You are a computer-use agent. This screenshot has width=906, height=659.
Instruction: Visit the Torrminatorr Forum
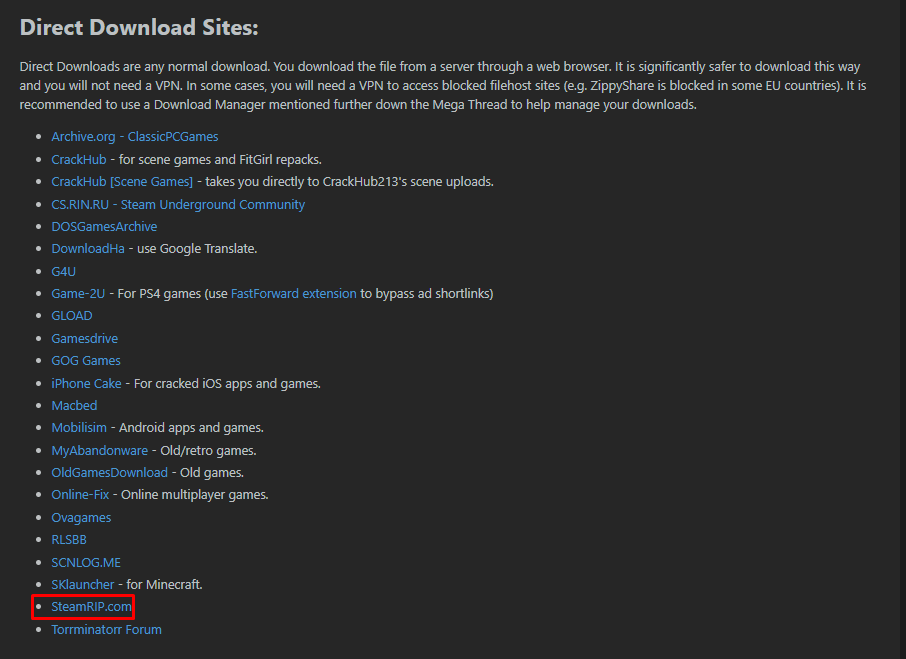(106, 629)
